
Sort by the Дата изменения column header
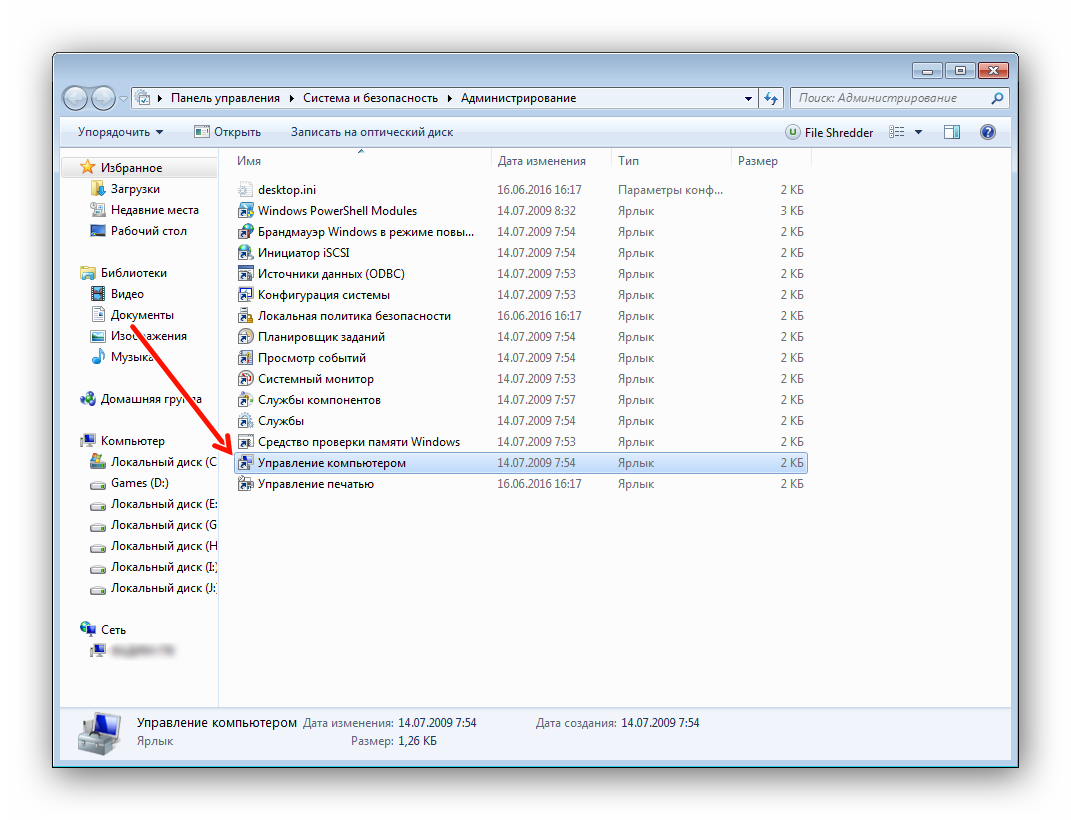click(x=541, y=161)
